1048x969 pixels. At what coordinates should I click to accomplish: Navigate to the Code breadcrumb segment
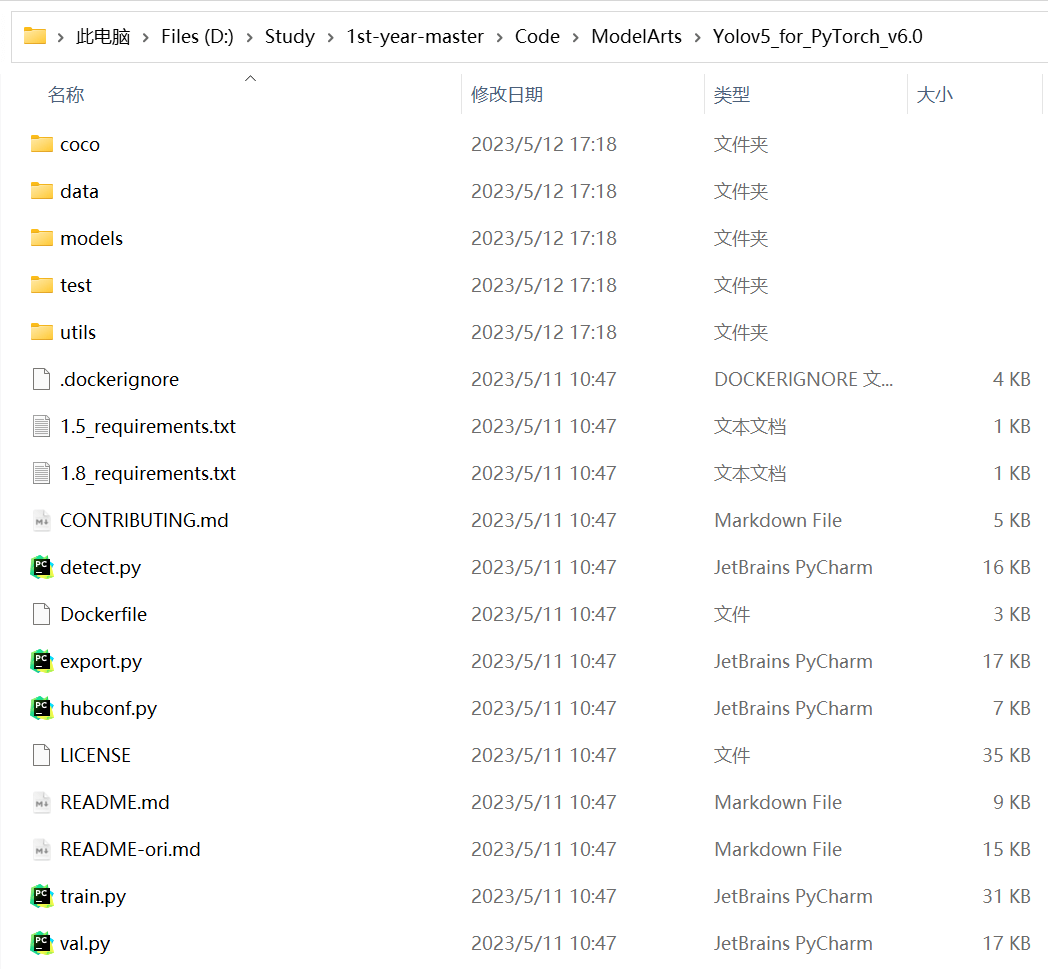click(x=537, y=37)
